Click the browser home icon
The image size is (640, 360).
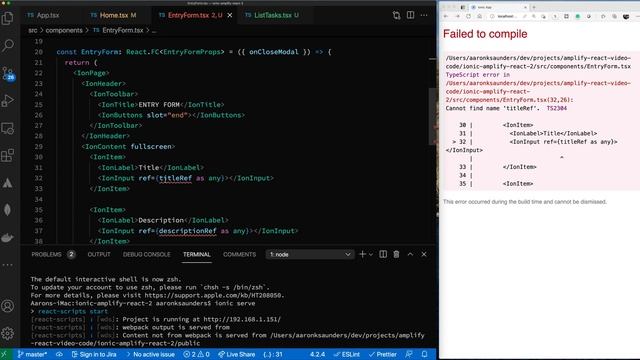[x=480, y=16]
